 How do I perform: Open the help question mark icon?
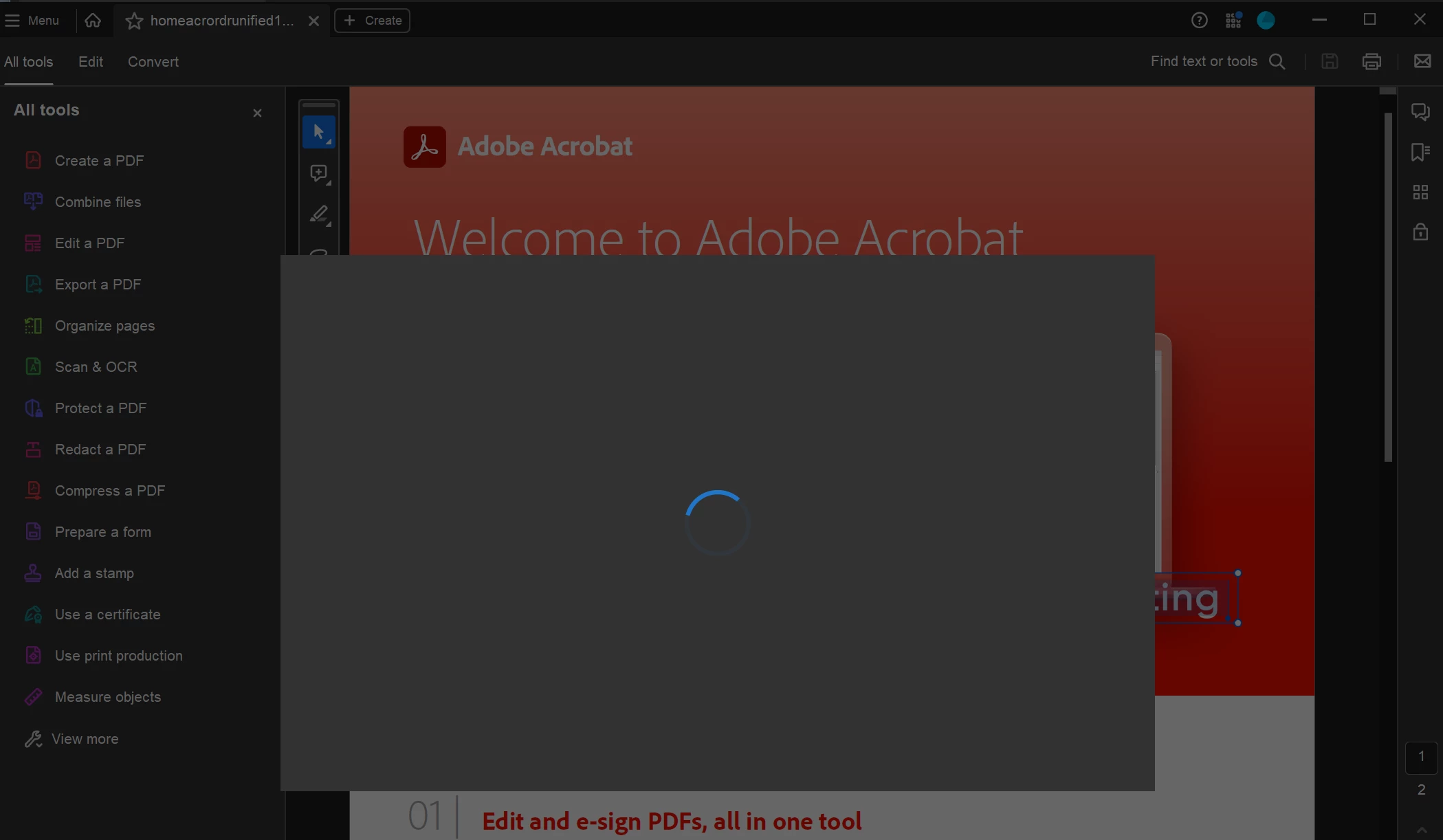[x=1199, y=21]
